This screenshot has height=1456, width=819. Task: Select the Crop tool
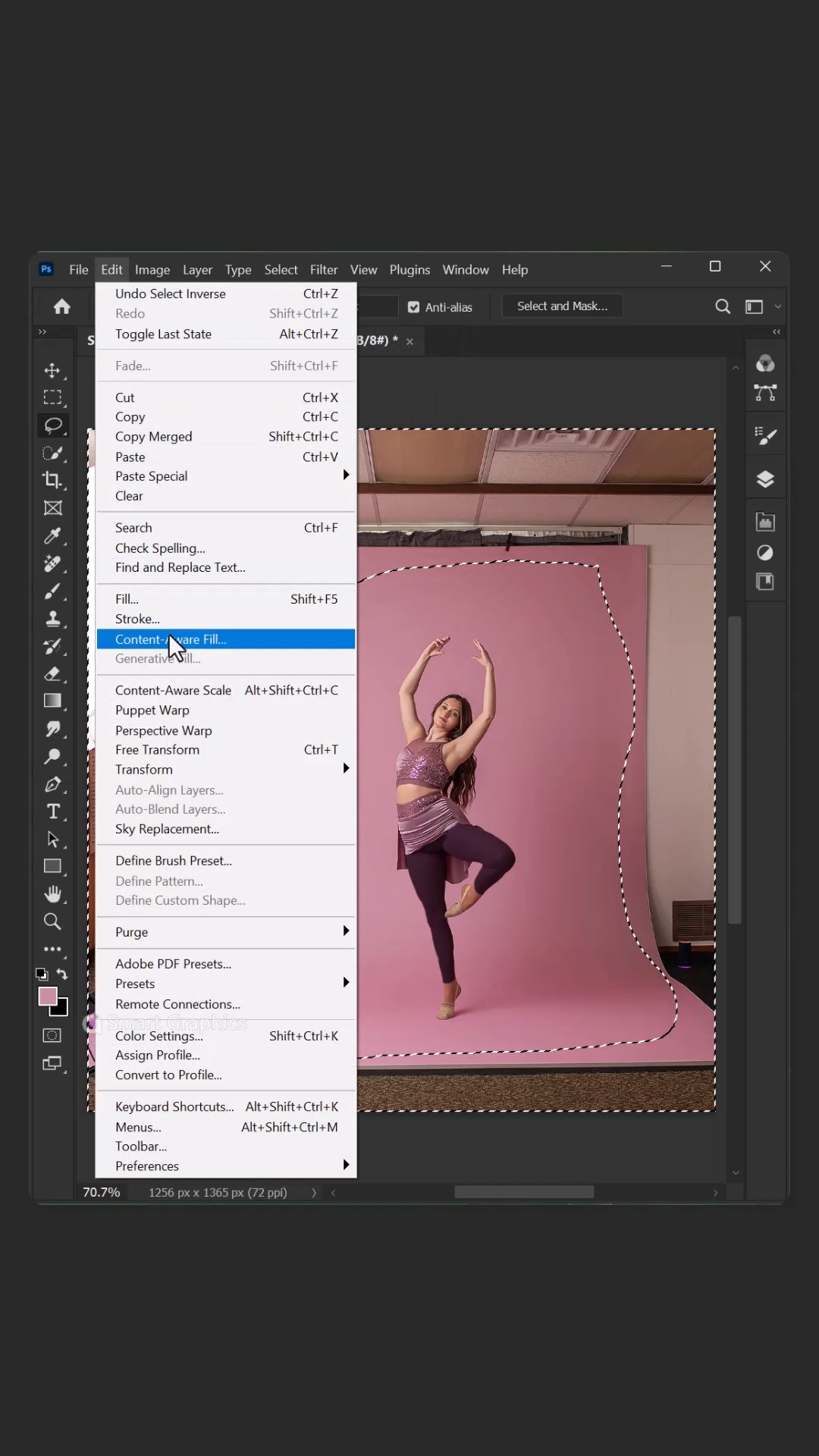[52, 480]
